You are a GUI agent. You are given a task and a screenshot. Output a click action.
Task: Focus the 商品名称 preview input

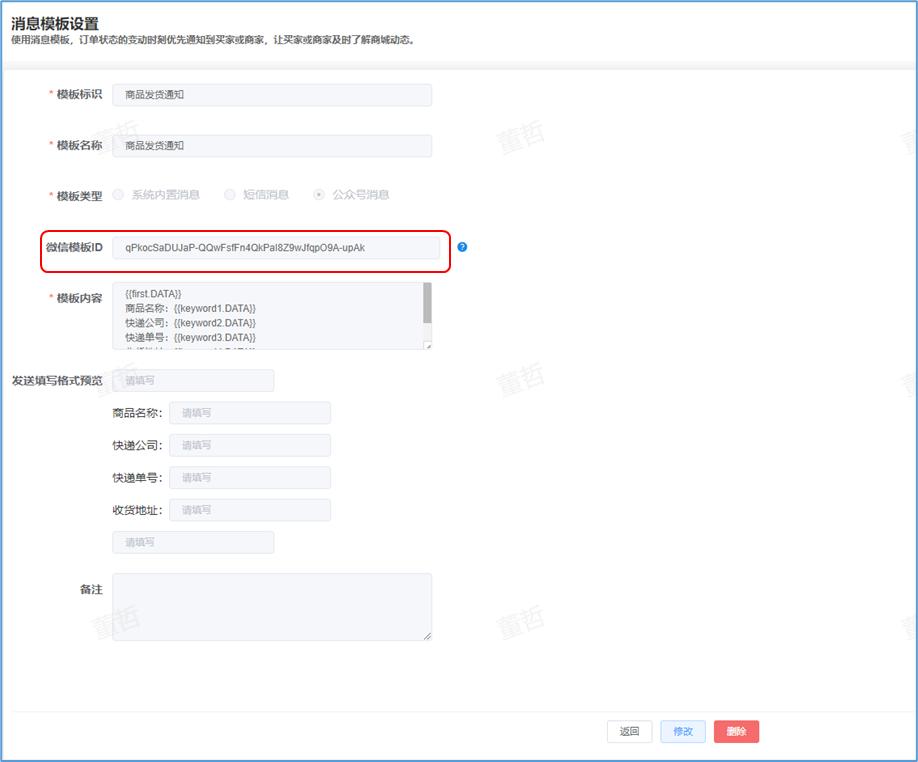point(250,413)
